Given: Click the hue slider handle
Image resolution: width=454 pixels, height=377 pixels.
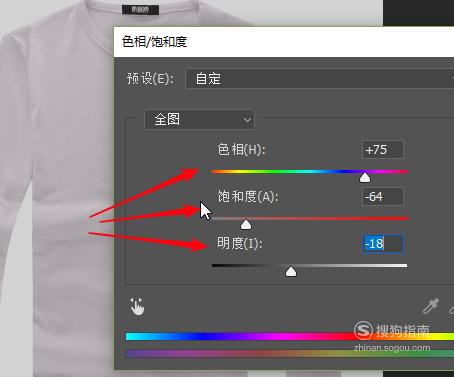Looking at the screenshot, I should pyautogui.click(x=365, y=177).
